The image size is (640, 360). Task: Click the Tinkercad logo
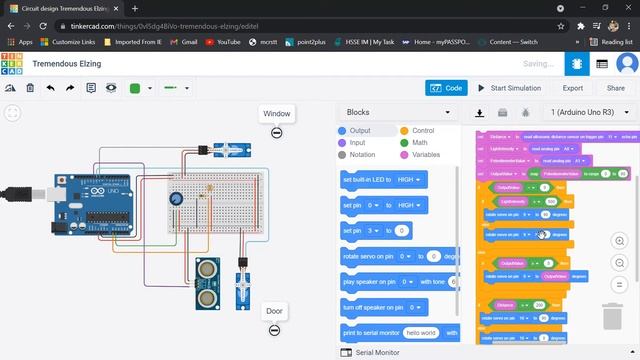[12, 64]
